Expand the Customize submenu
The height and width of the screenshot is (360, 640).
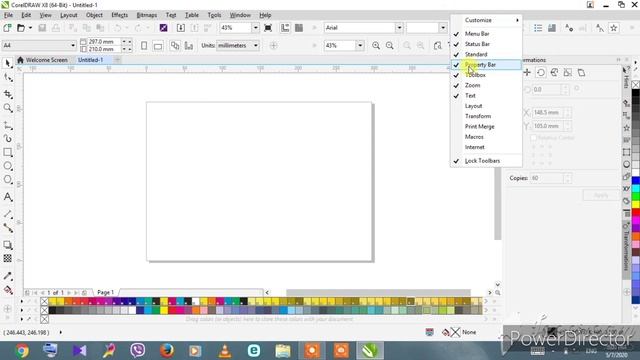pyautogui.click(x=486, y=20)
